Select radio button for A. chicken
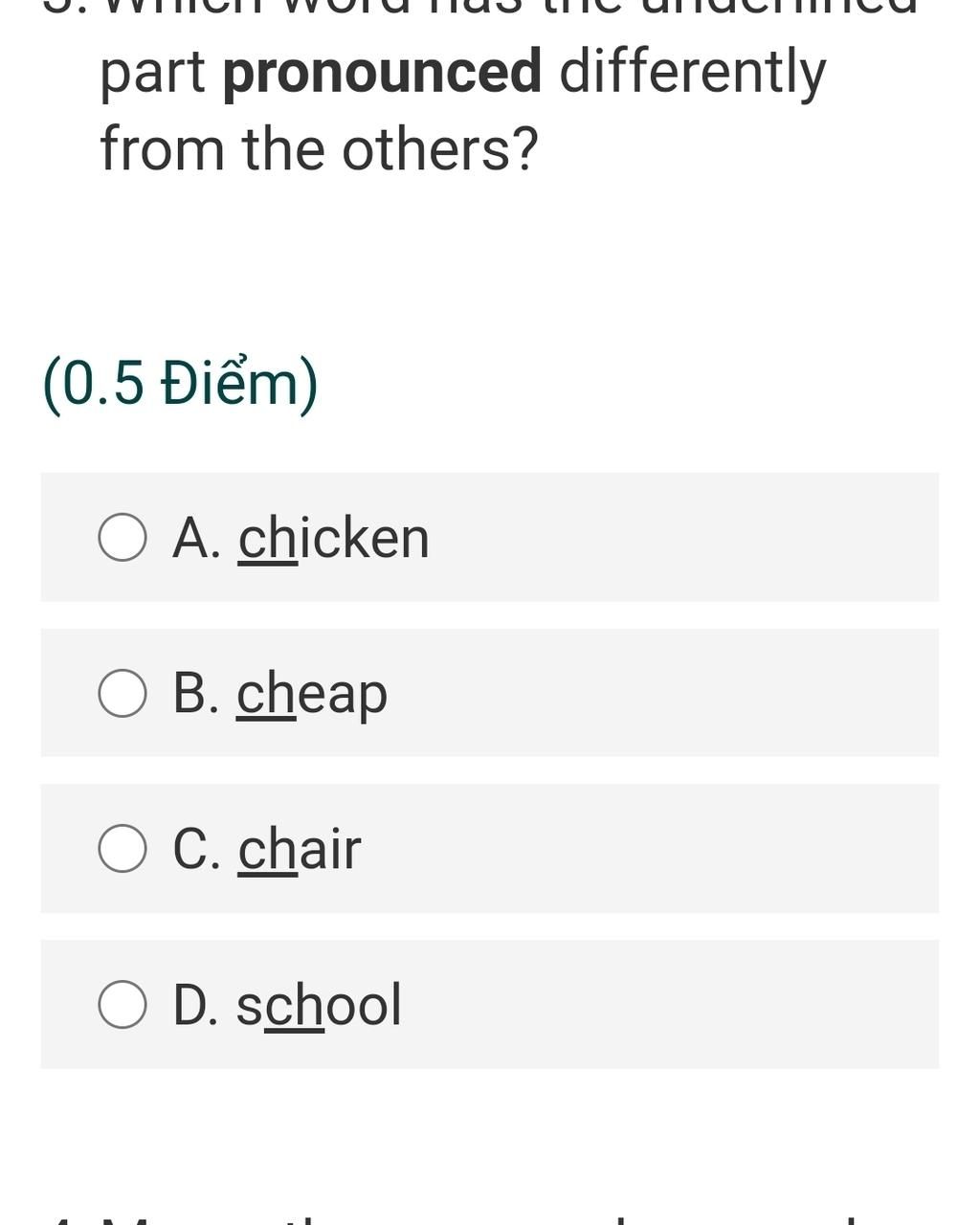 coord(122,537)
